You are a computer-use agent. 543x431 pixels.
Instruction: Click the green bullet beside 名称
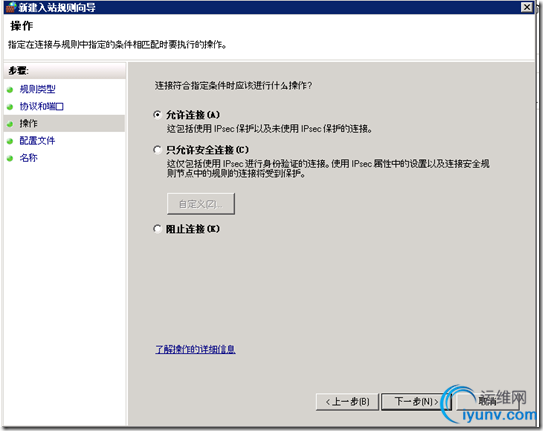coord(10,159)
